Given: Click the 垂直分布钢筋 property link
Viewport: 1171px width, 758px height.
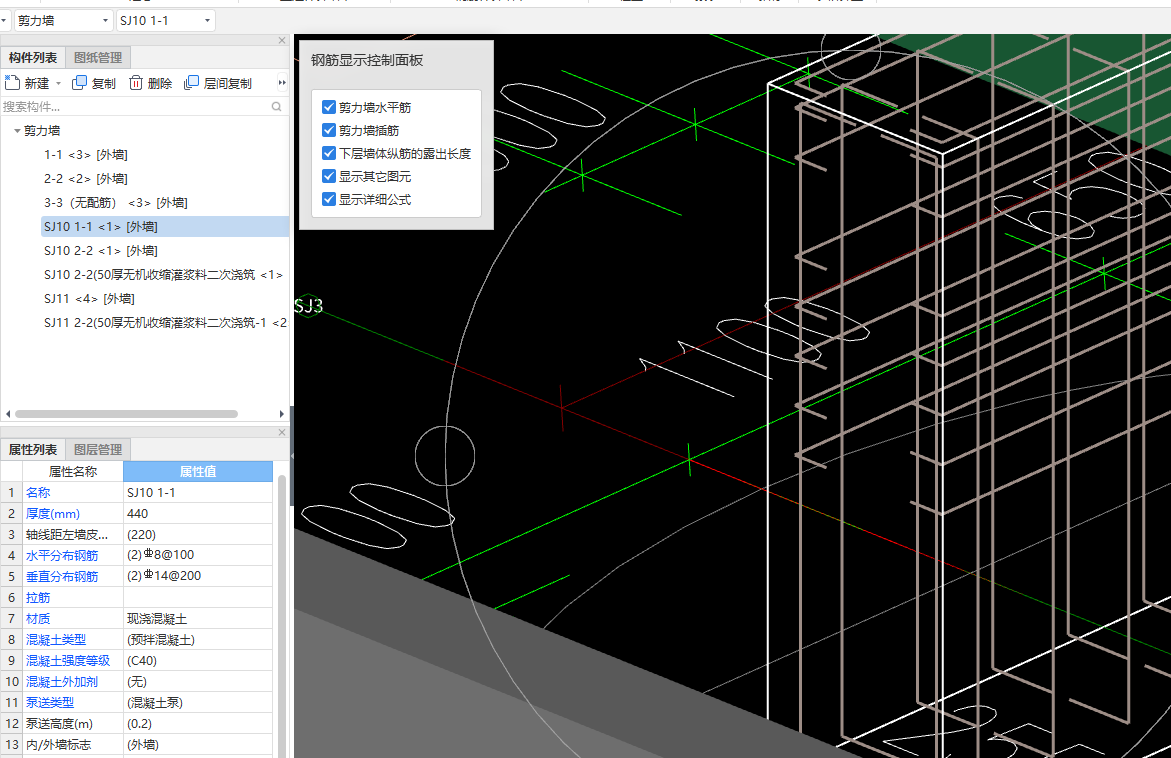Looking at the screenshot, I should pyautogui.click(x=62, y=577).
